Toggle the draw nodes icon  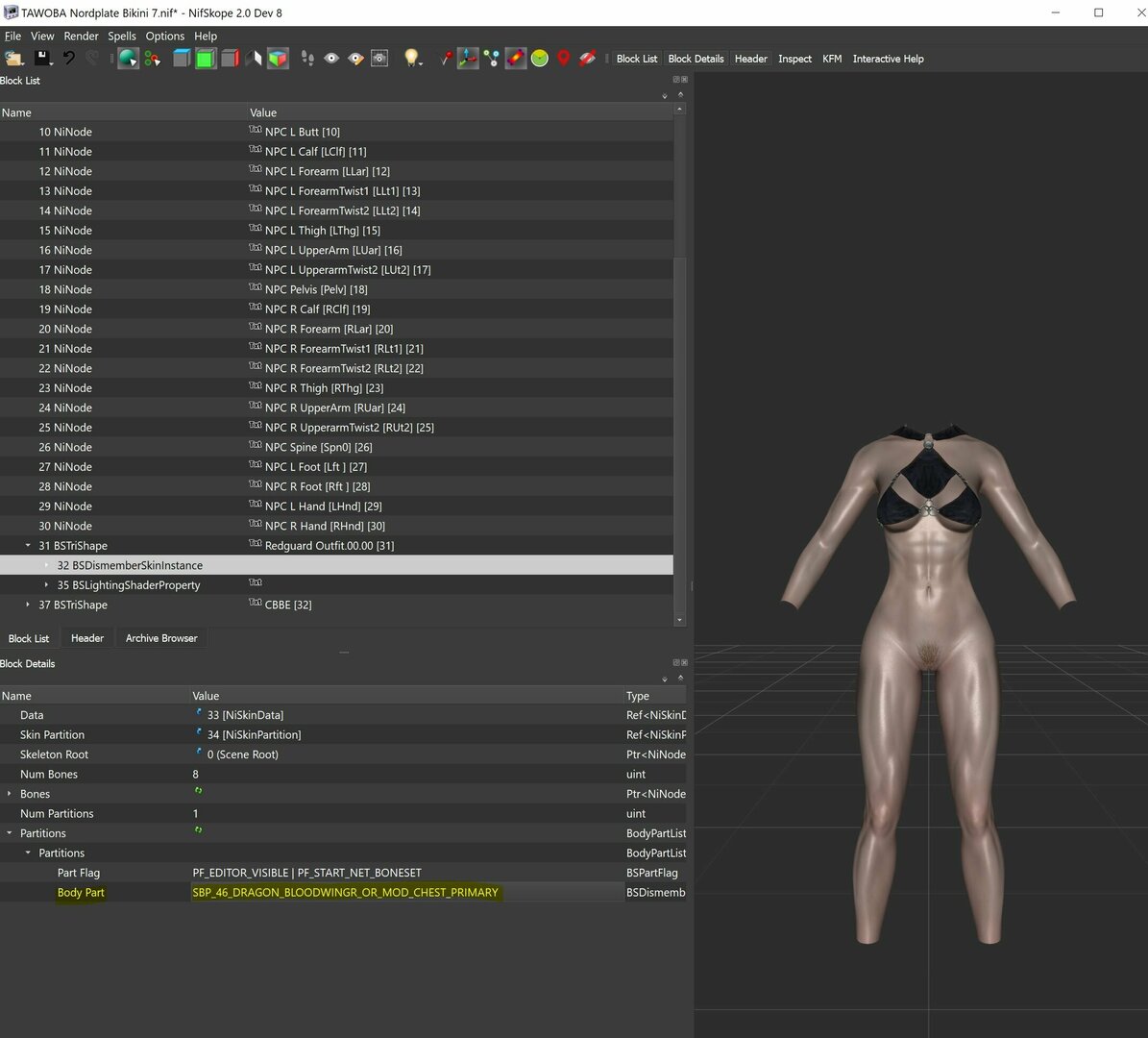coord(492,59)
